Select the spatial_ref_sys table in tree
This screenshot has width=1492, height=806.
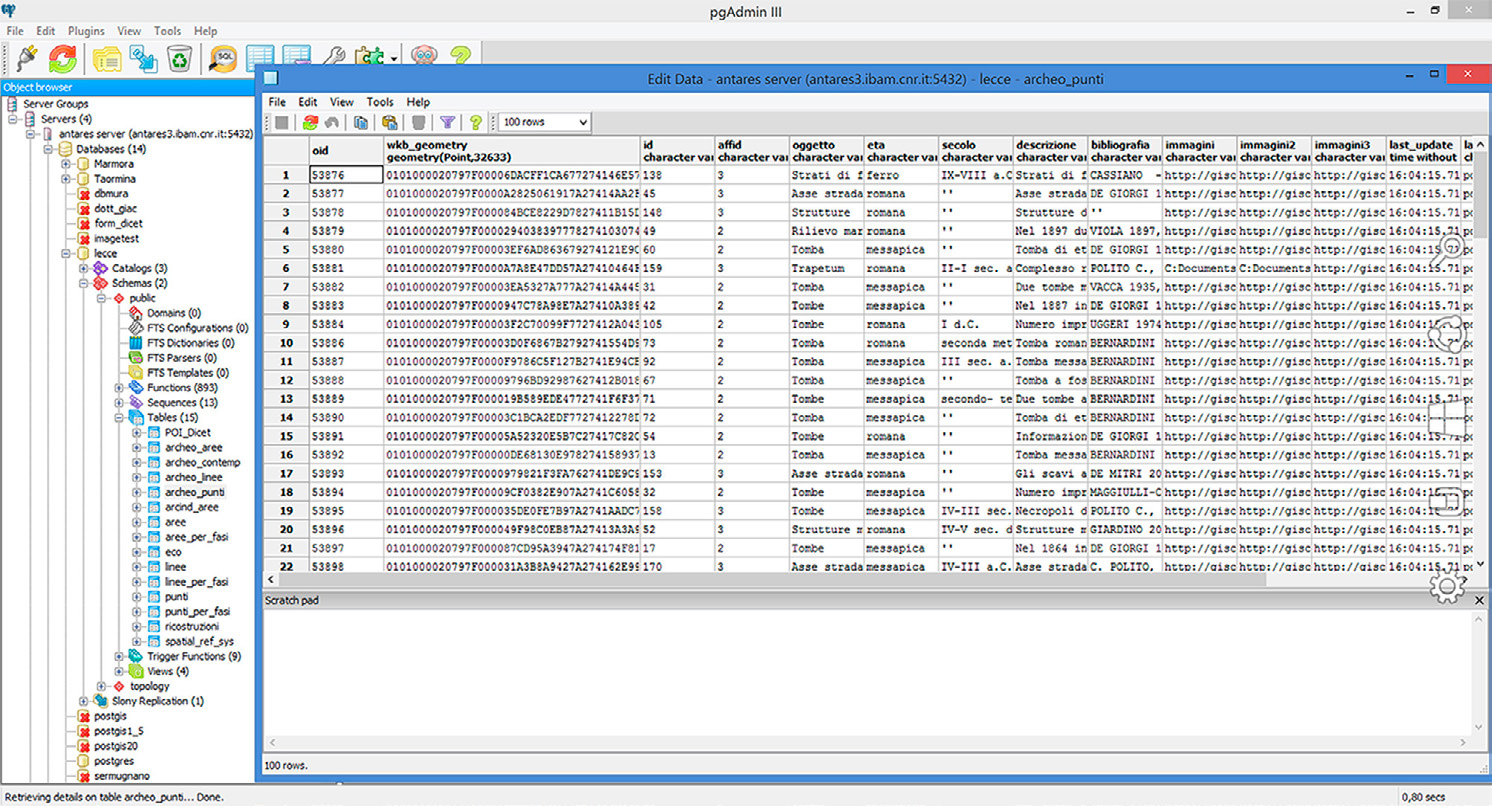200,641
